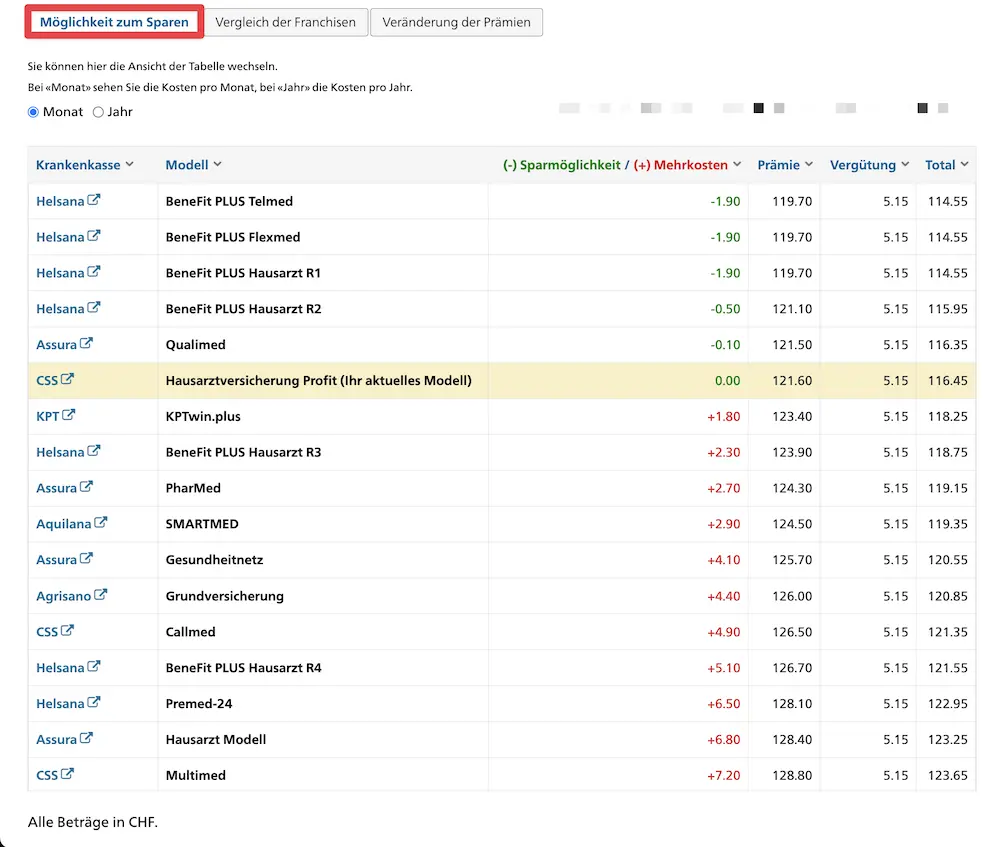Click external link icon beside Agrisano
This screenshot has height=847, width=1000.
tap(101, 594)
